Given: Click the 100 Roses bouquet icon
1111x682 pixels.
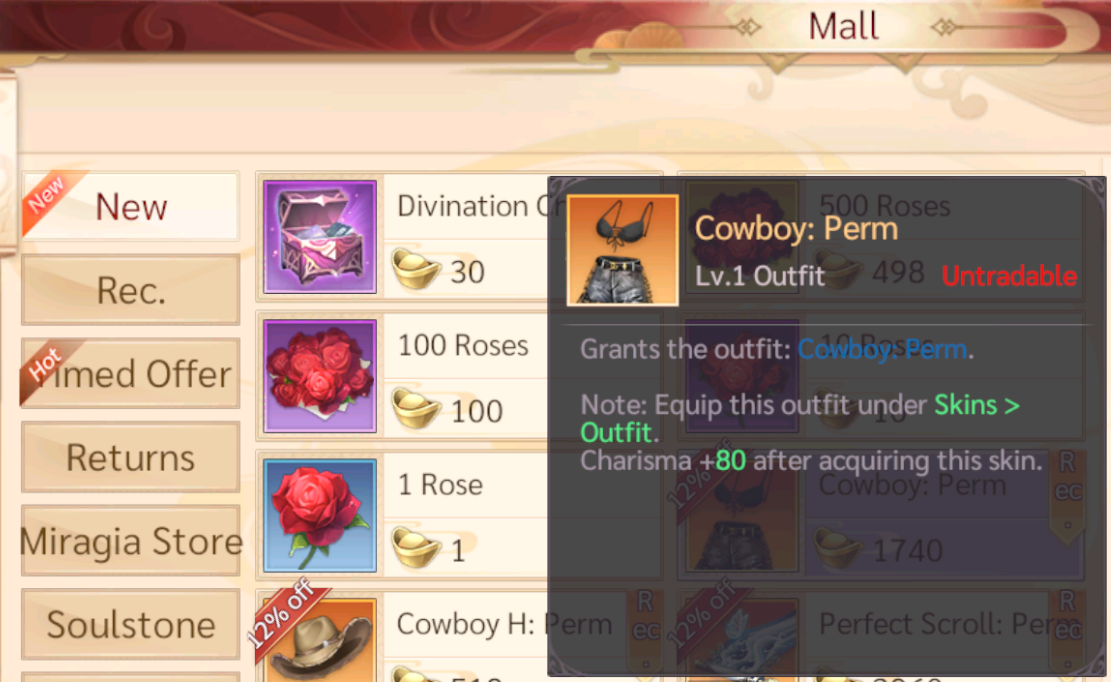Looking at the screenshot, I should click(320, 375).
